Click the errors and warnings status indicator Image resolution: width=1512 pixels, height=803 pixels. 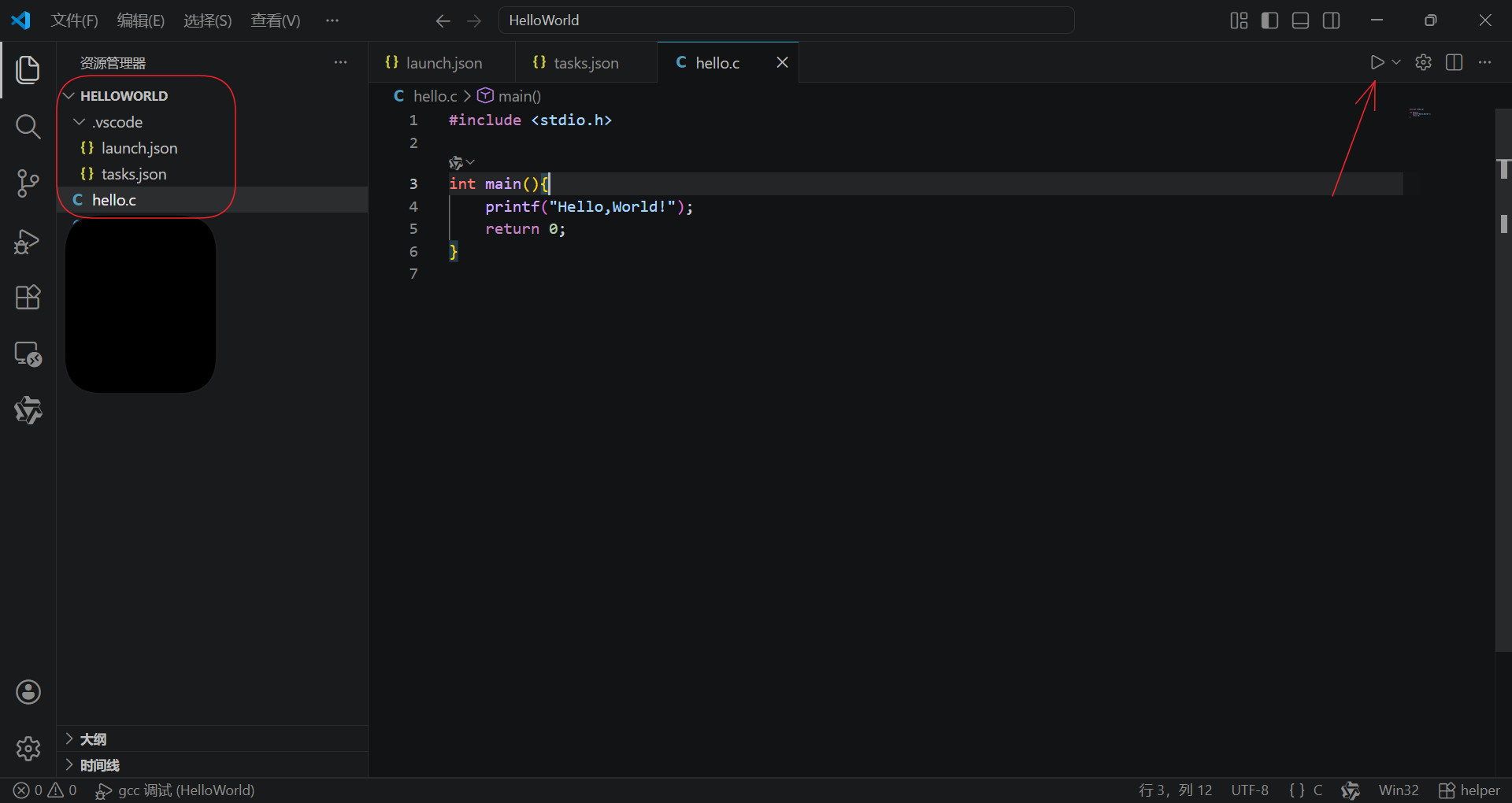[45, 790]
